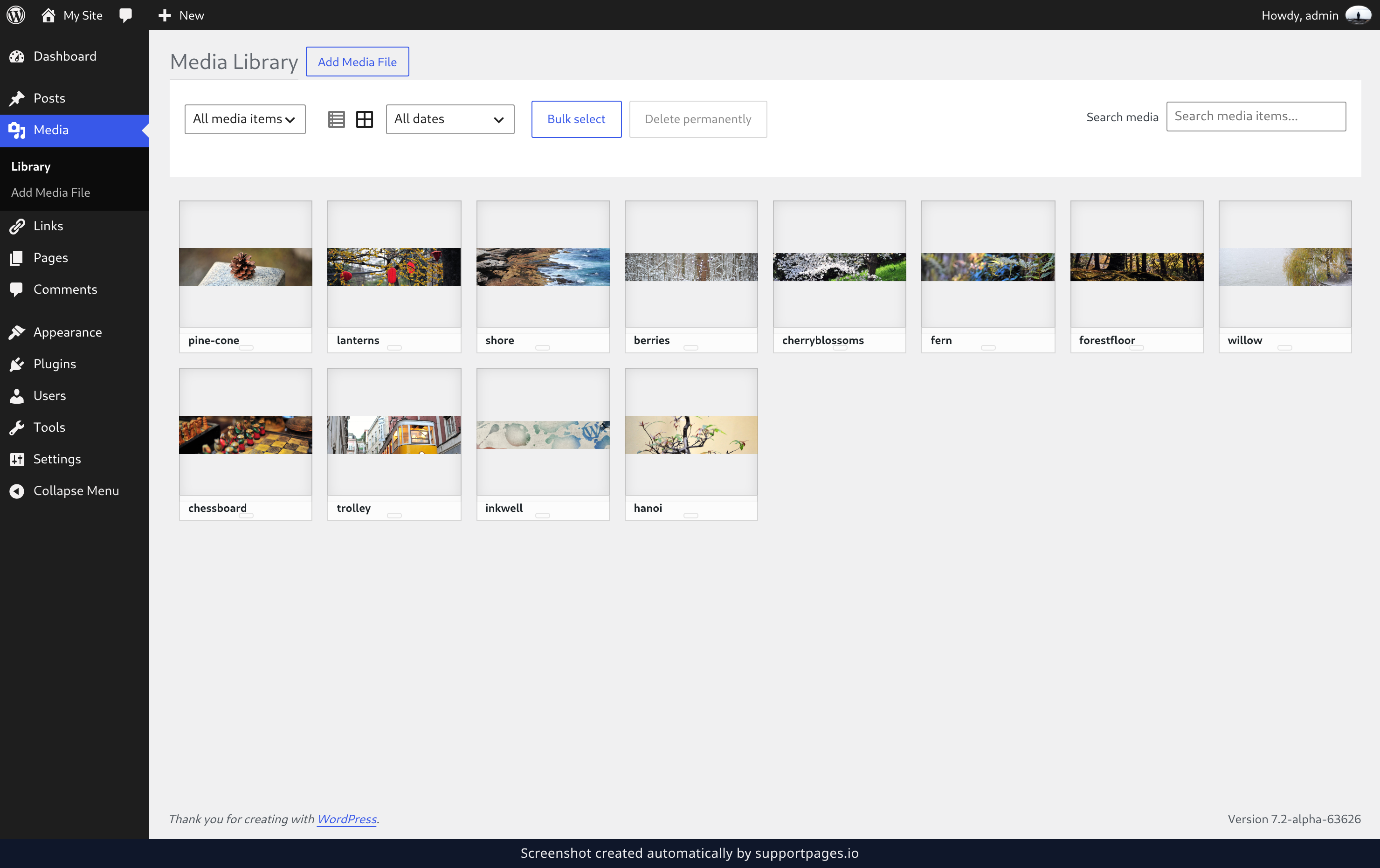
Task: Click the Settings sliders icon
Action: click(x=17, y=459)
